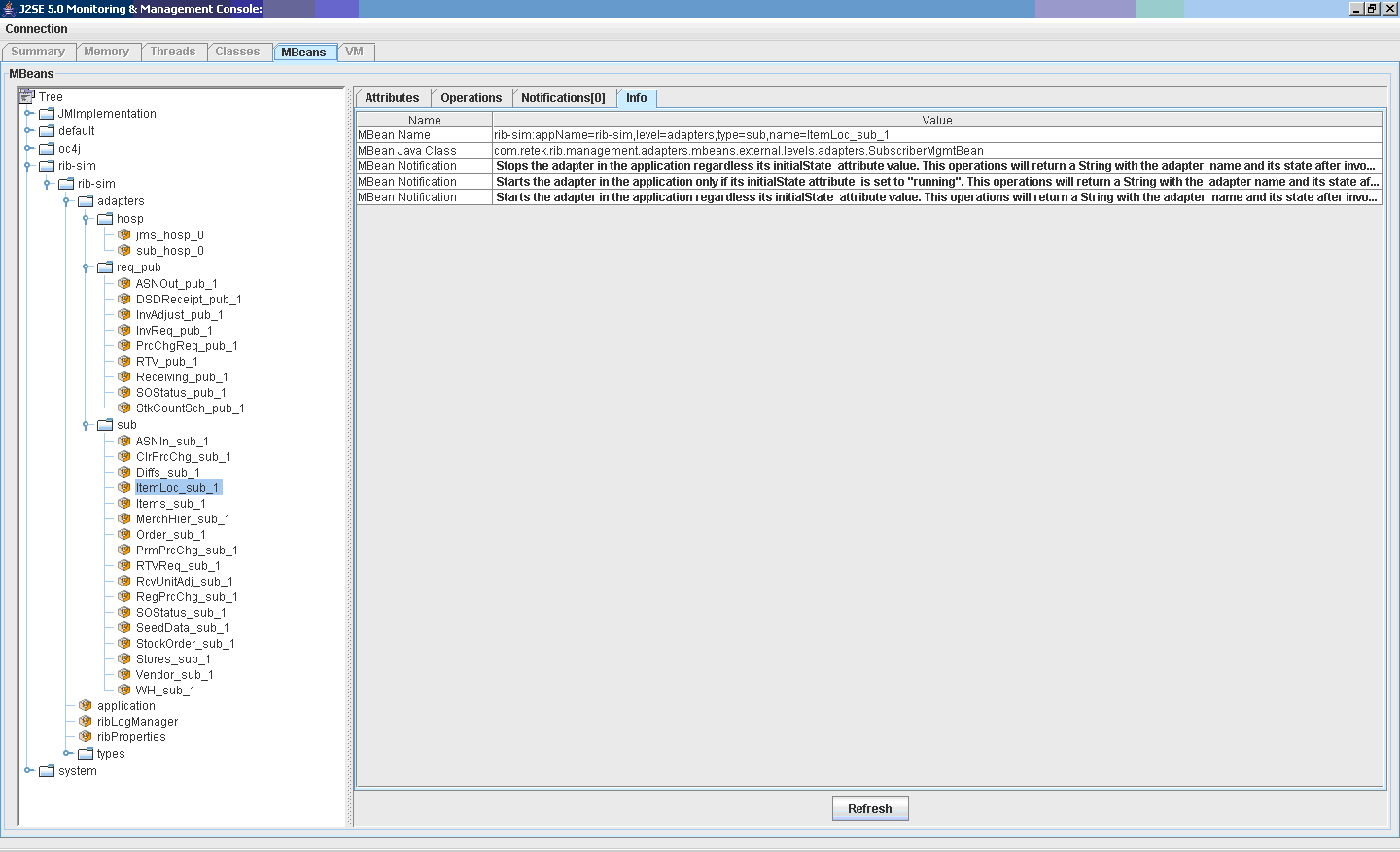
Task: Click the Refresh button
Action: coord(870,808)
